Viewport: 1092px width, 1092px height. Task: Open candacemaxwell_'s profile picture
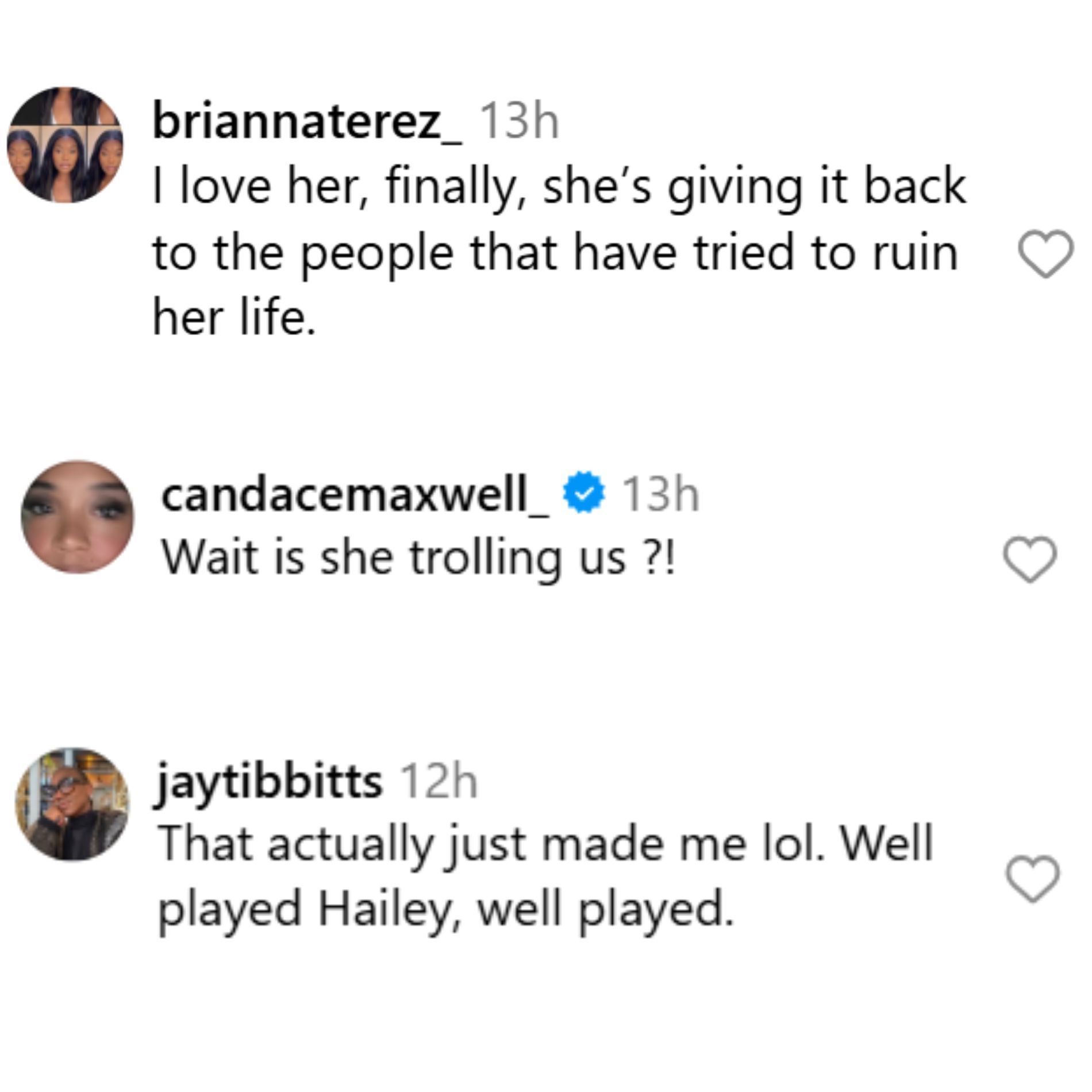coord(77,517)
